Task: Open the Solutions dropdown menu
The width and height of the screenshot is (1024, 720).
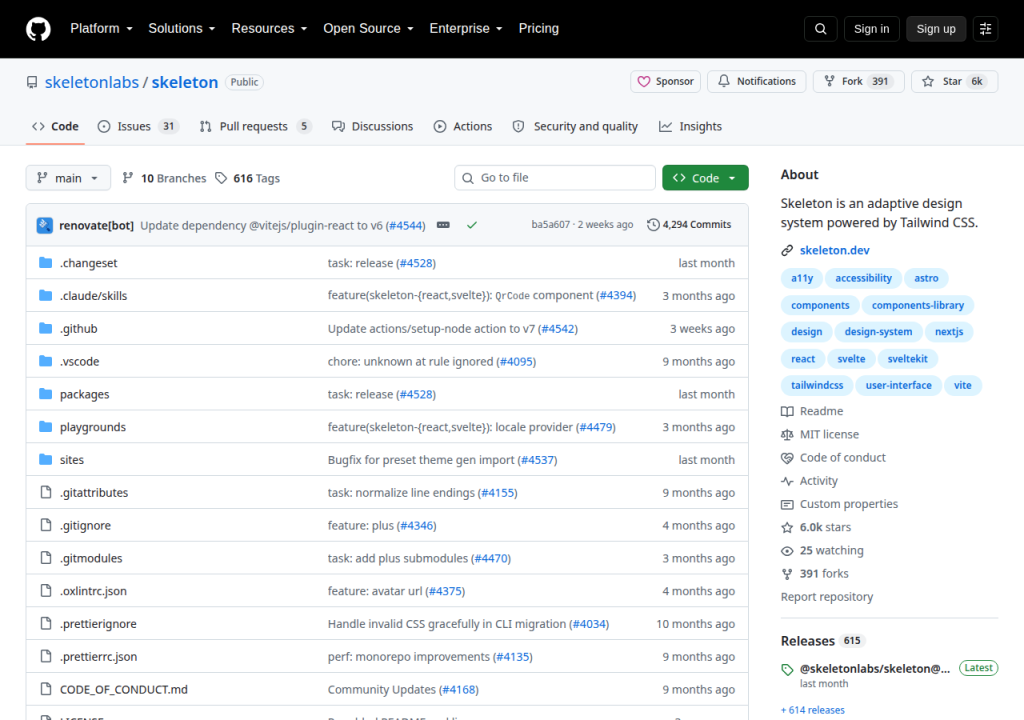Action: [x=182, y=29]
